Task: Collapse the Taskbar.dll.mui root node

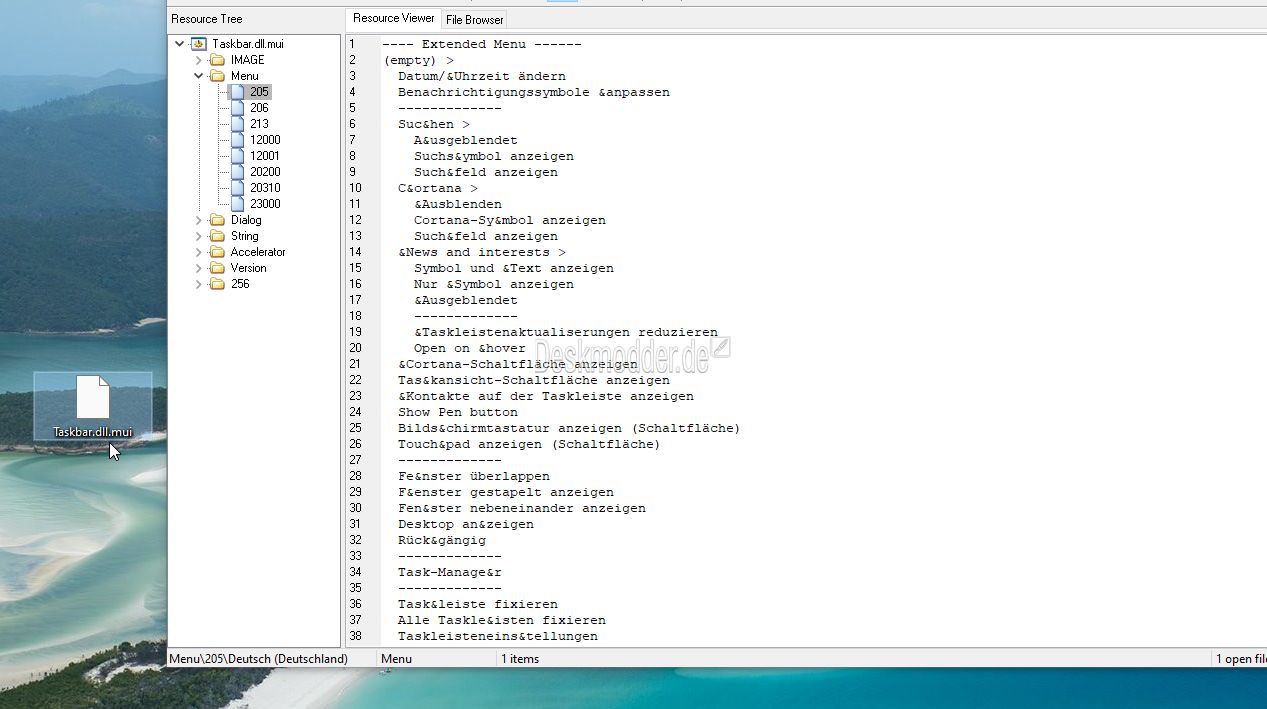Action: (x=179, y=44)
